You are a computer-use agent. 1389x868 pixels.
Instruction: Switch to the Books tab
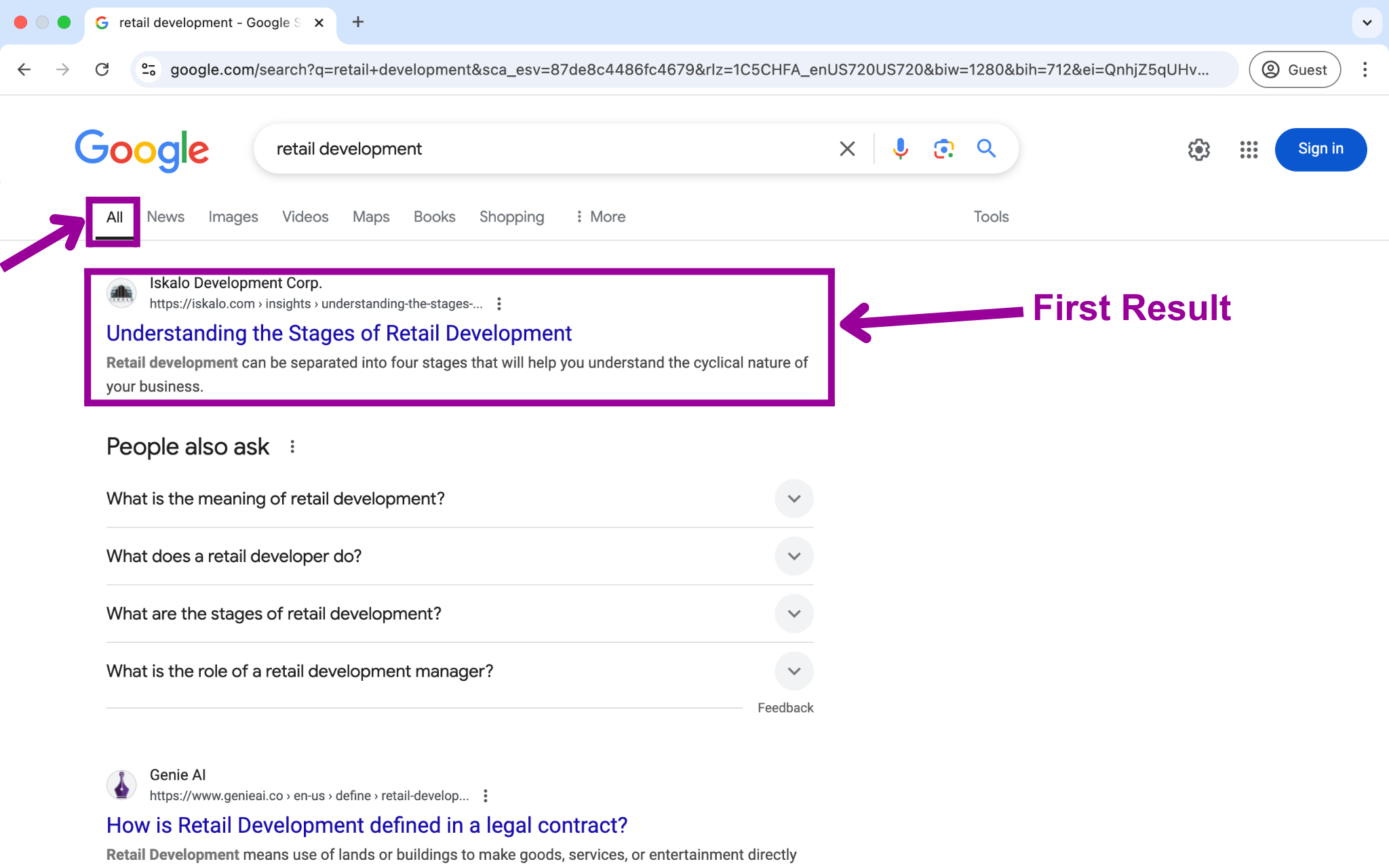point(435,217)
